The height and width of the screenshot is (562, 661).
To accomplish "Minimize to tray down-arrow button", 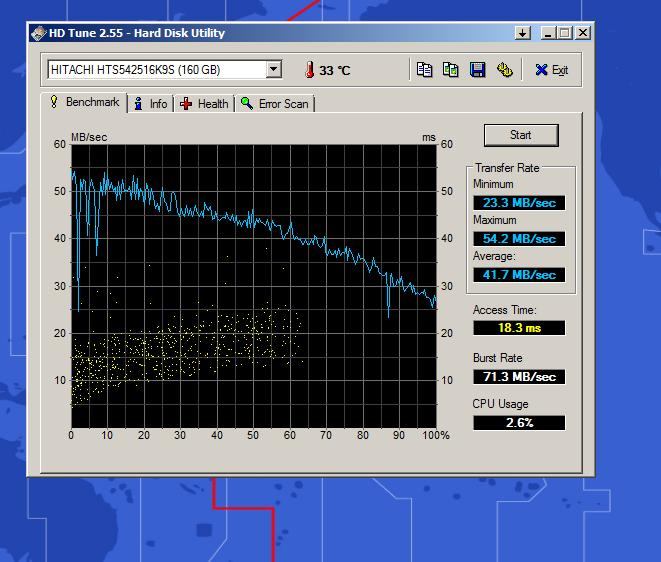I will (523, 33).
